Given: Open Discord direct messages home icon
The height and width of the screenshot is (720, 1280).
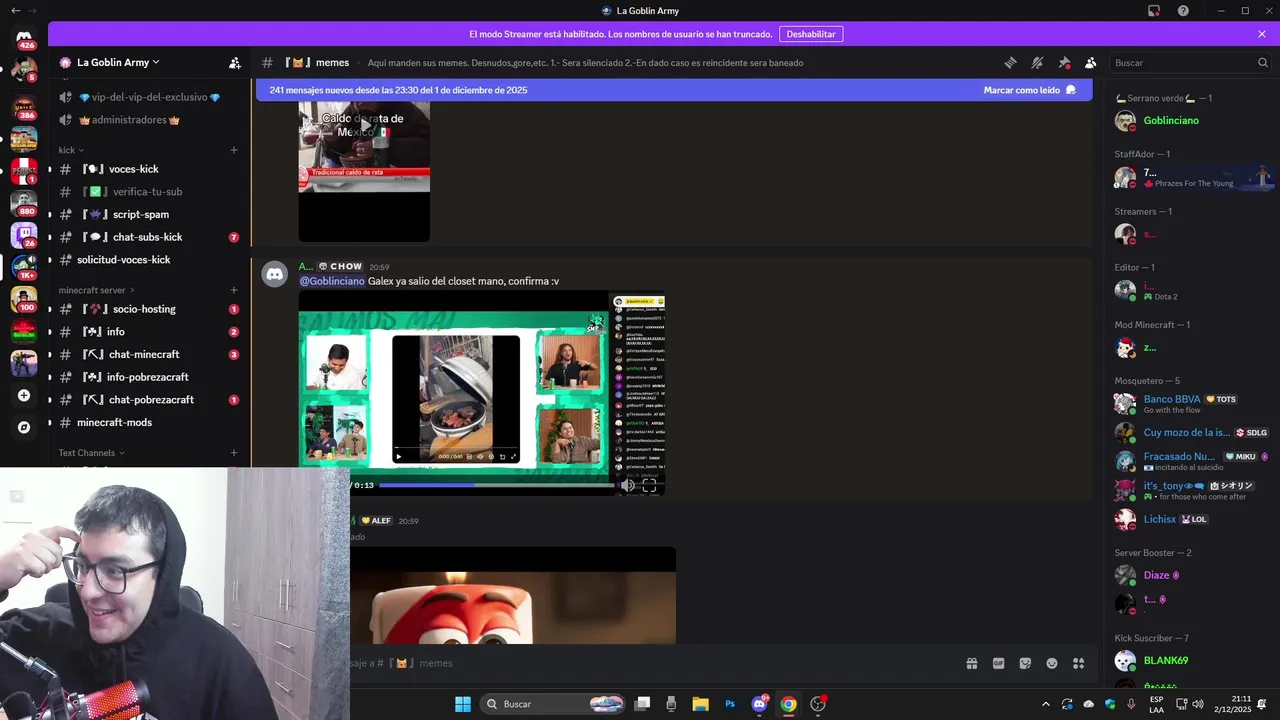Looking at the screenshot, I should pyautogui.click(x=24, y=38).
